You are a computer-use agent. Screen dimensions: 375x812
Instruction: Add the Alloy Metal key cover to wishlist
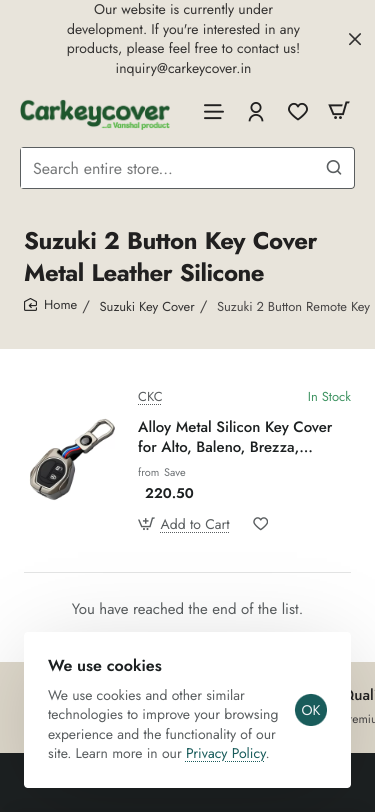point(261,524)
